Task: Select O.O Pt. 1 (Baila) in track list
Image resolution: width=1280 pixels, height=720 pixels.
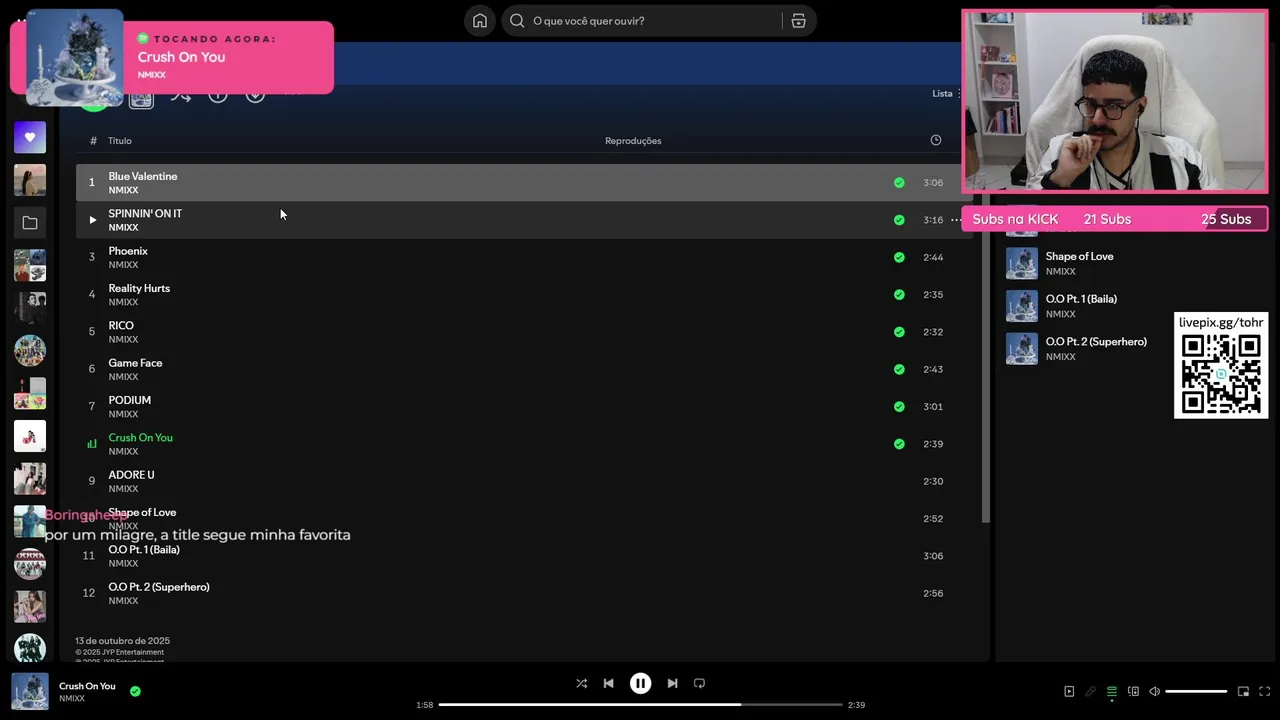Action: [x=144, y=550]
